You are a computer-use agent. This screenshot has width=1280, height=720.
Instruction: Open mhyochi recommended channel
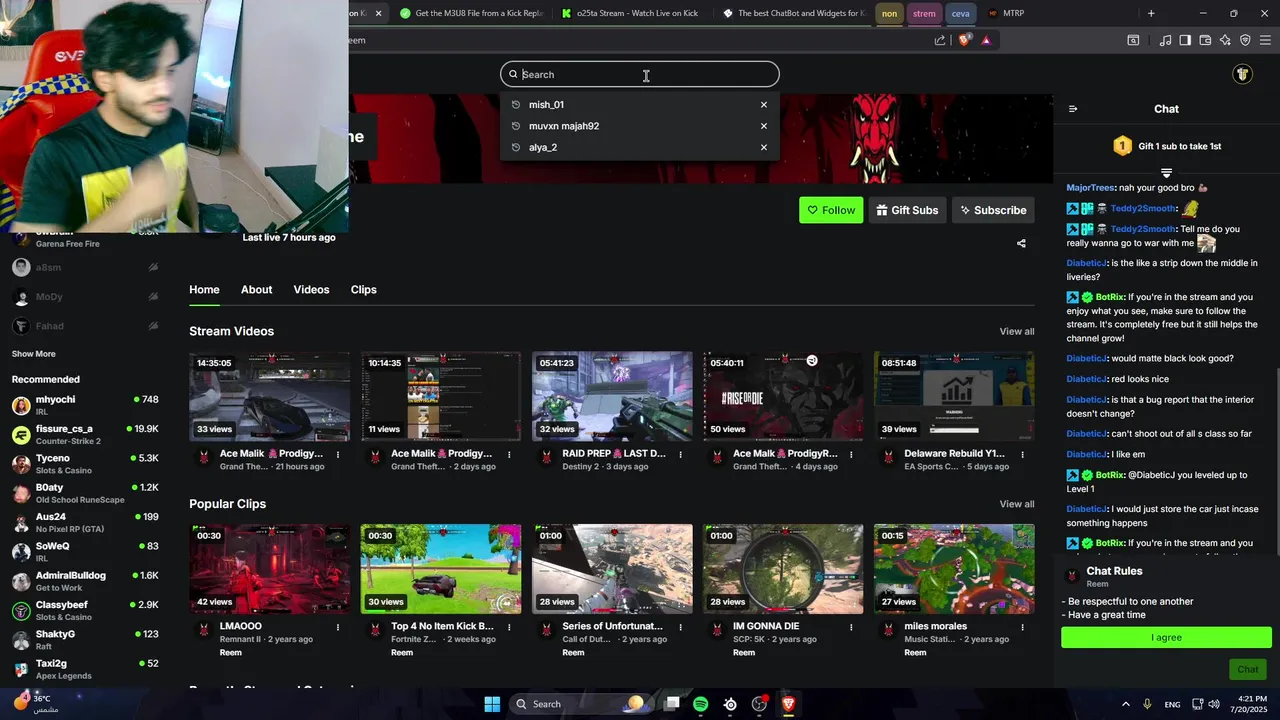[x=85, y=405]
